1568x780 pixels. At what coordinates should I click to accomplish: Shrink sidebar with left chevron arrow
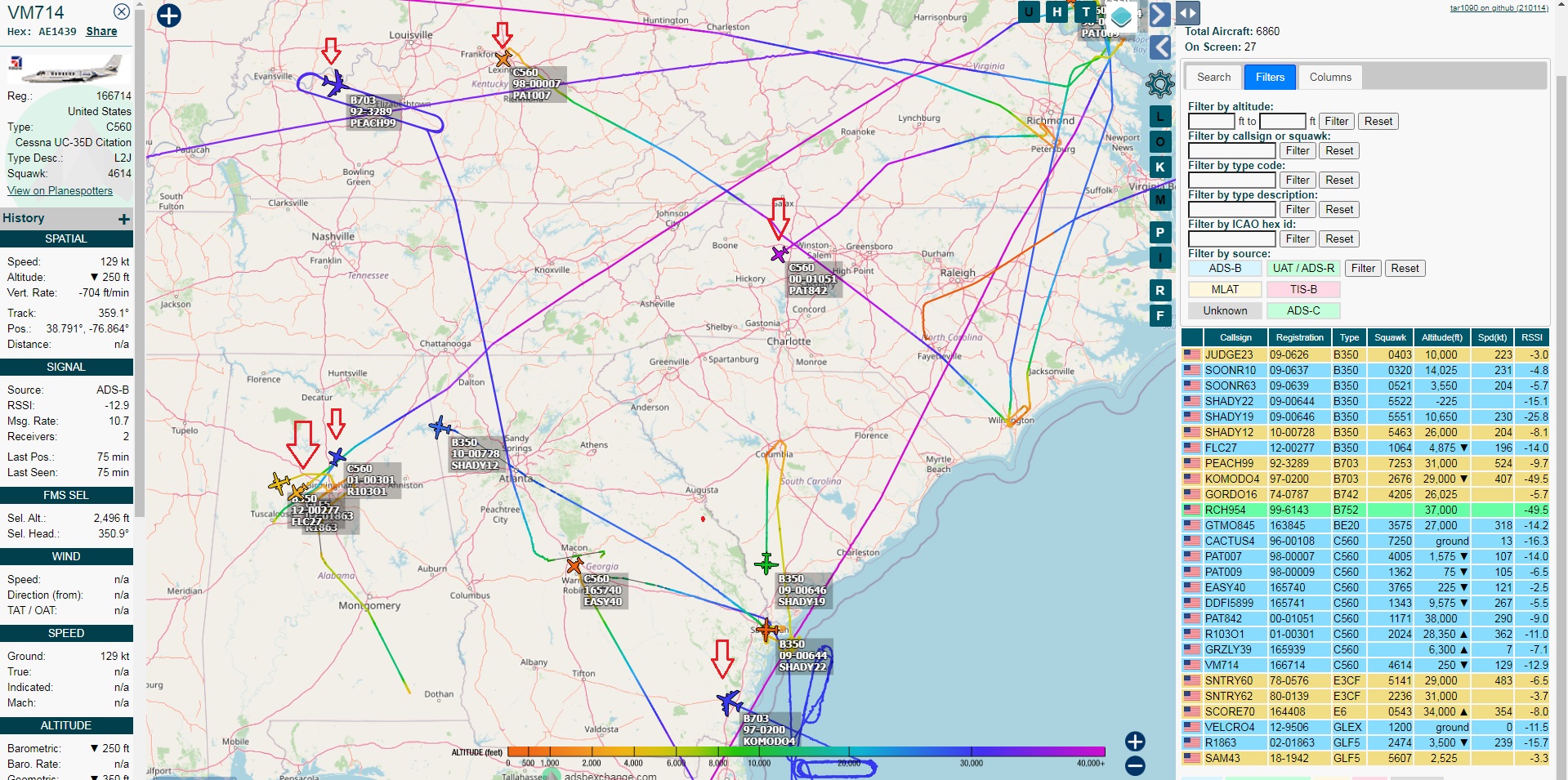tap(1160, 47)
